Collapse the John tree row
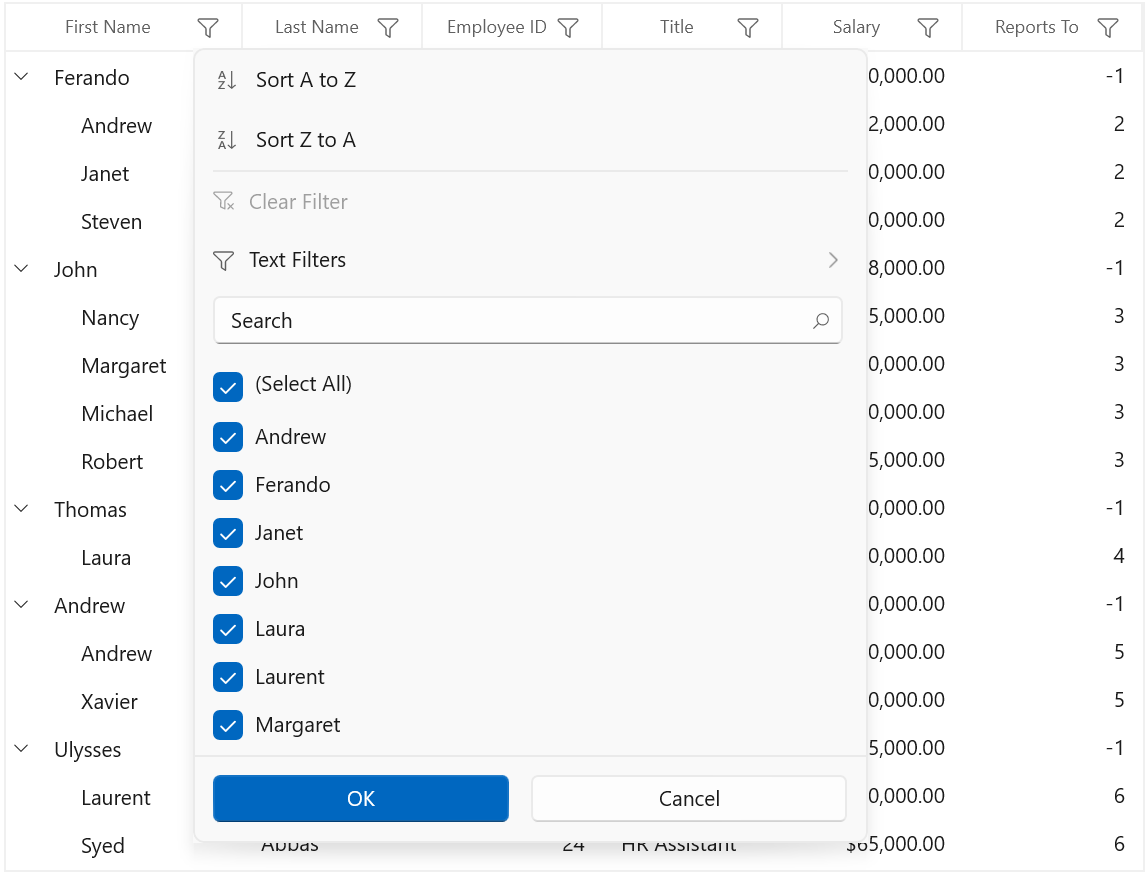Image resolution: width=1148 pixels, height=876 pixels. point(22,268)
